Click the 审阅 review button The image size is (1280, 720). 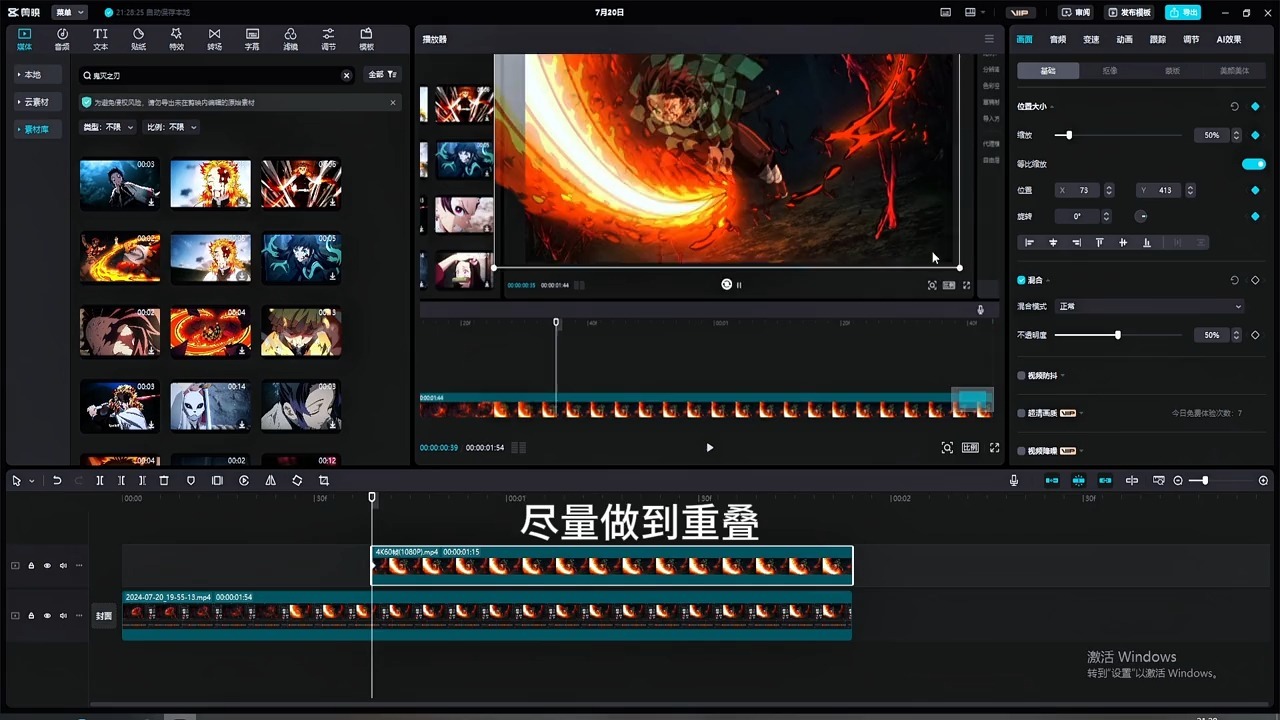click(x=1077, y=12)
